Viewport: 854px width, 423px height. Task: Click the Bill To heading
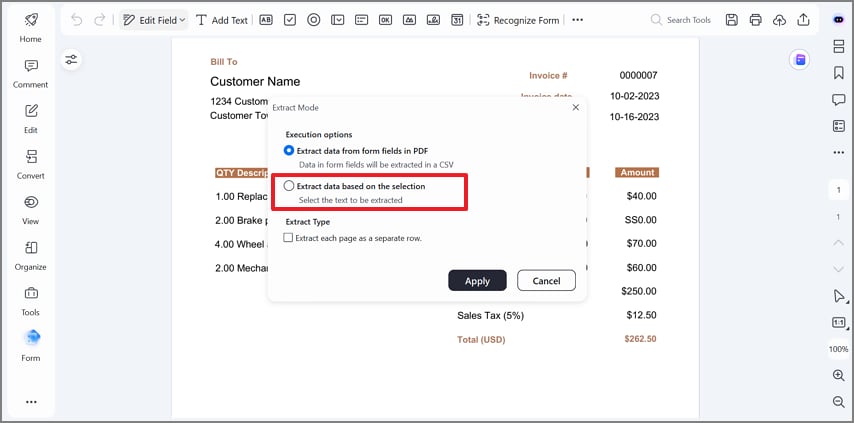(x=224, y=62)
